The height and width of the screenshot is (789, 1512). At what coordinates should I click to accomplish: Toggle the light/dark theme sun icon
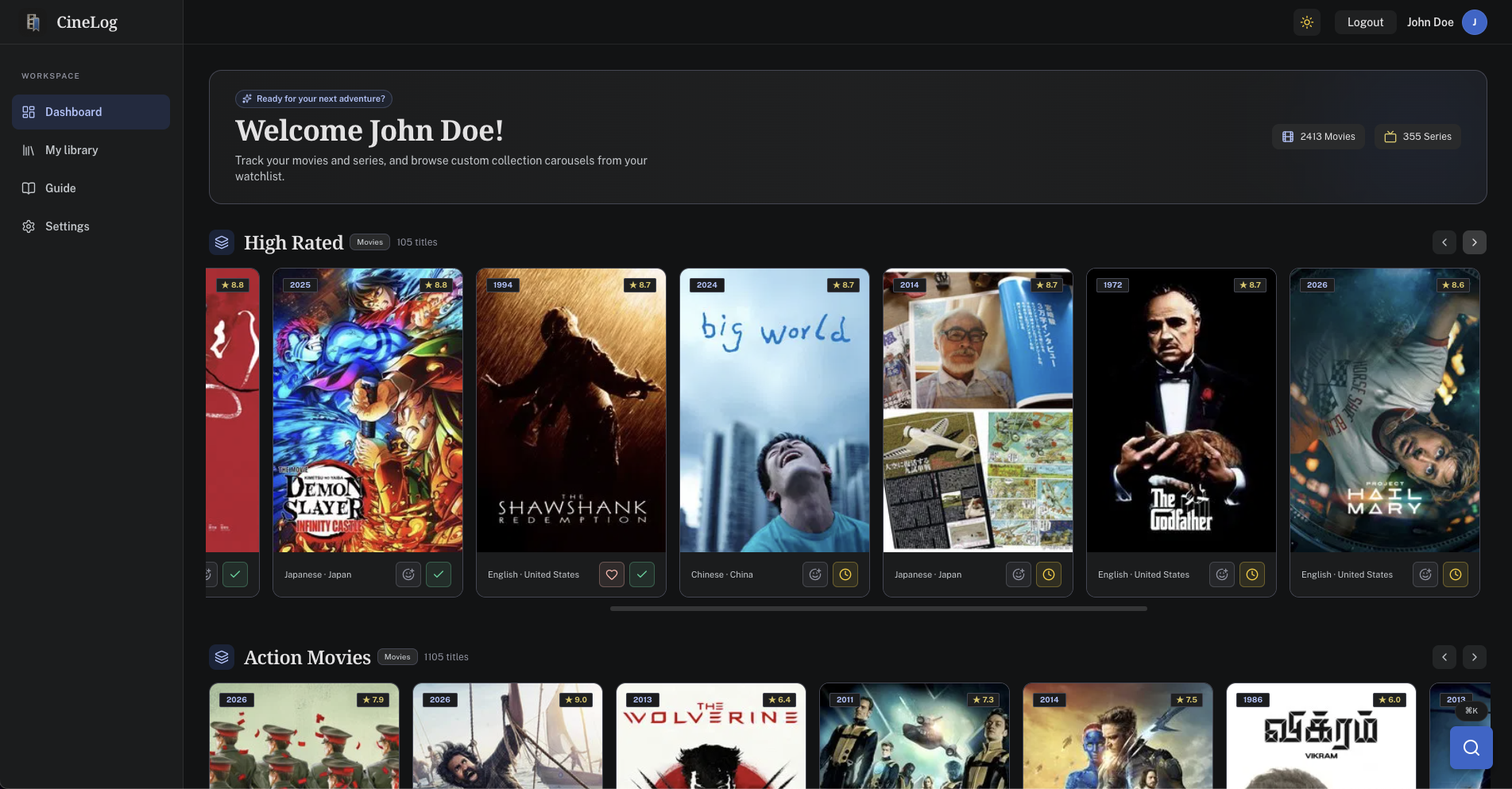click(1307, 22)
